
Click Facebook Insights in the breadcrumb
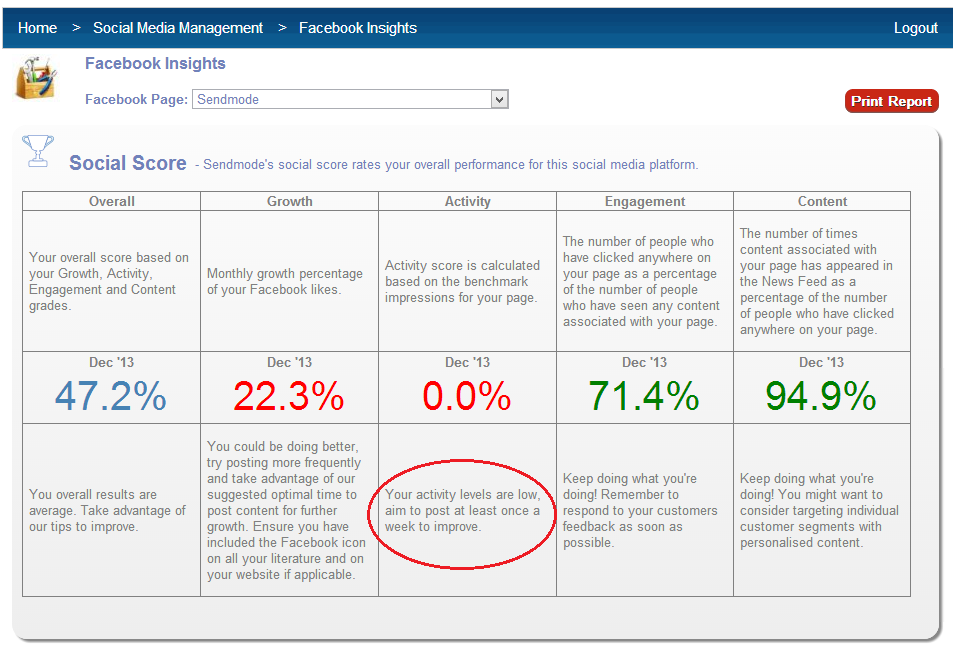pyautogui.click(x=358, y=28)
